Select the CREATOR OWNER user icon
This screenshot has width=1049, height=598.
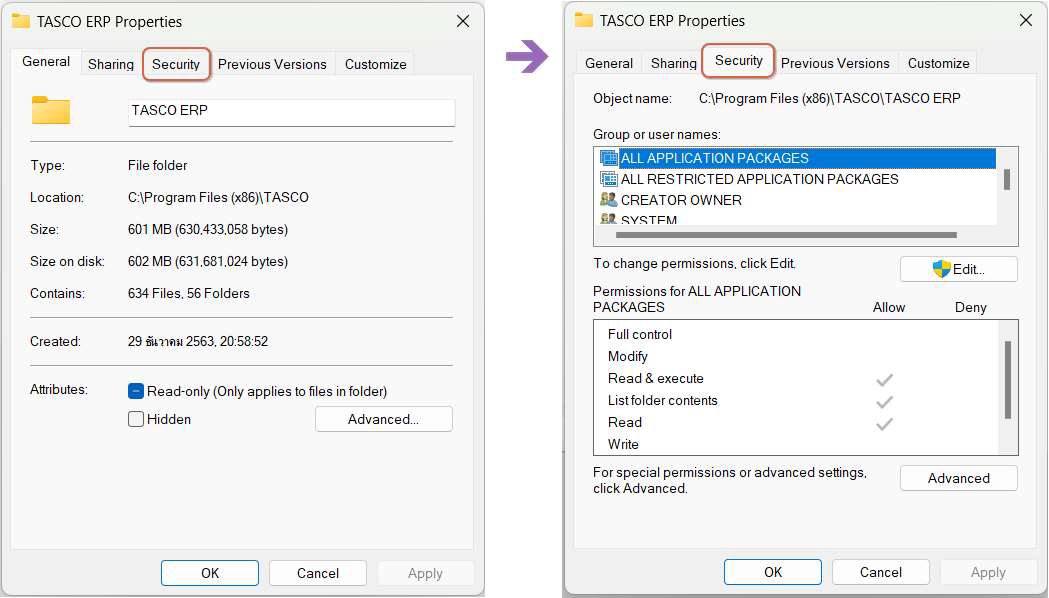tap(609, 200)
